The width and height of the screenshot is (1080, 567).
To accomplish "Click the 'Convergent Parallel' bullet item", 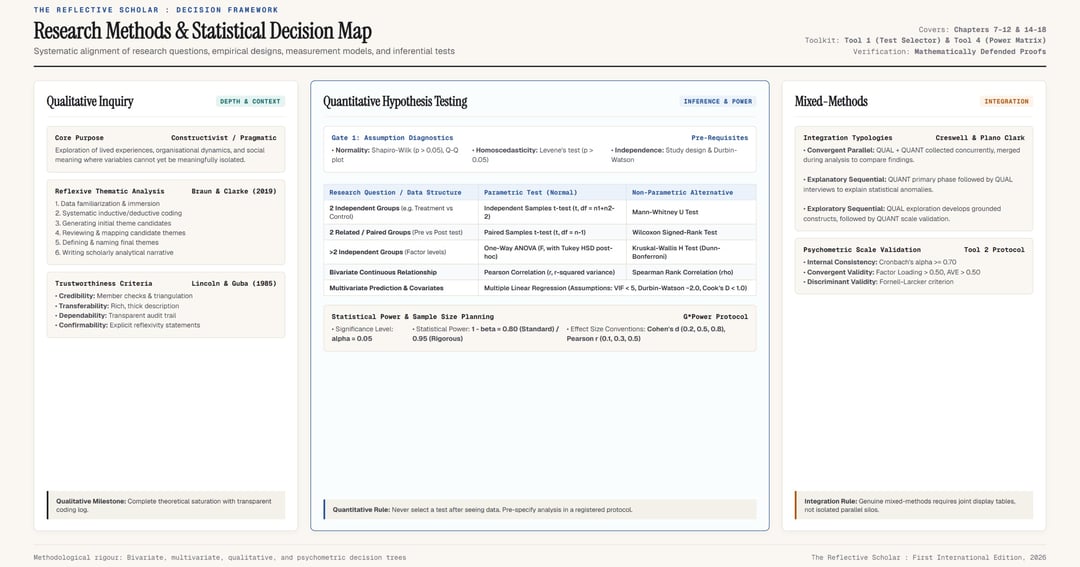I will tap(912, 155).
